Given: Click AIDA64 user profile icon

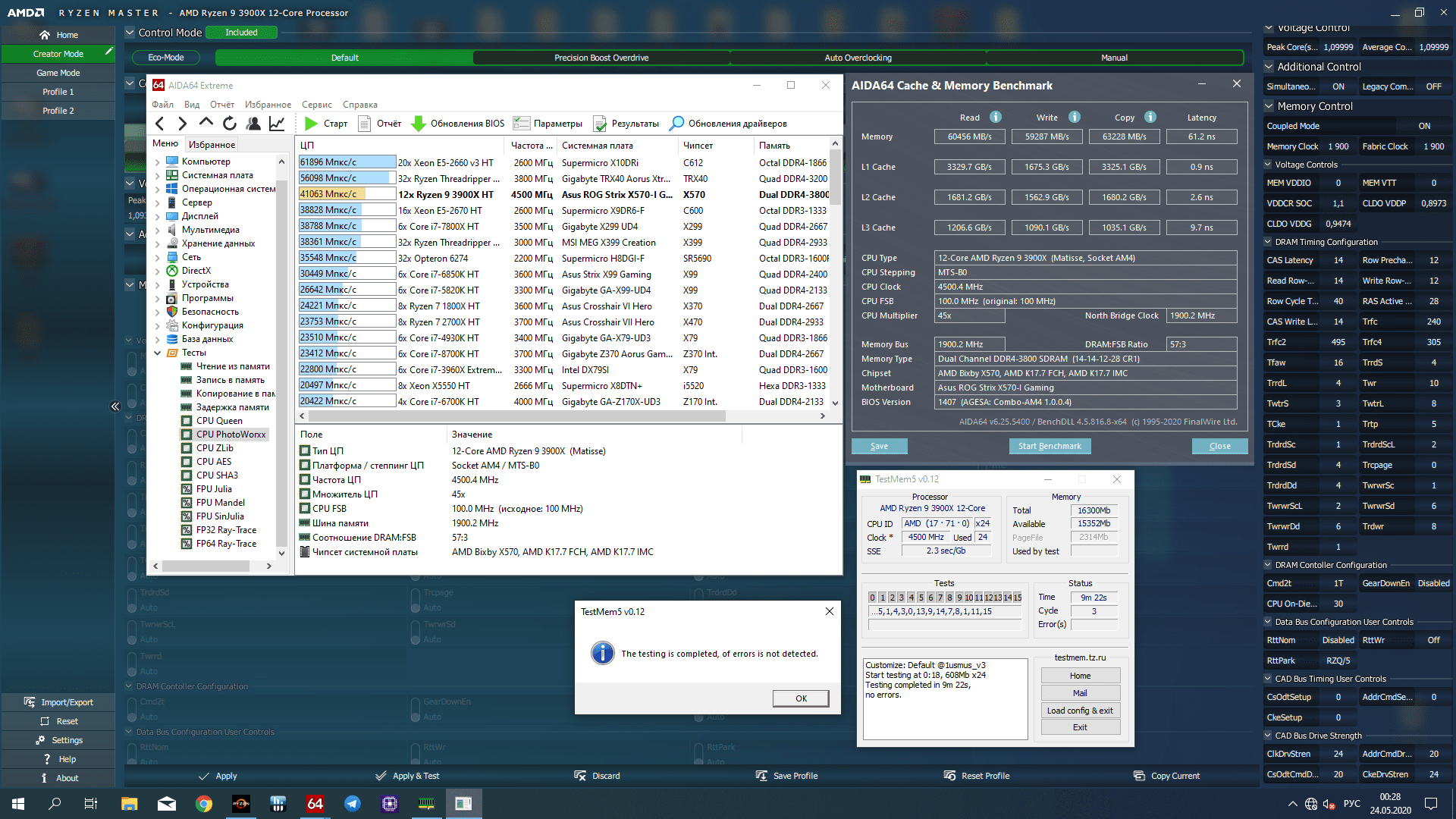Looking at the screenshot, I should pyautogui.click(x=253, y=124).
